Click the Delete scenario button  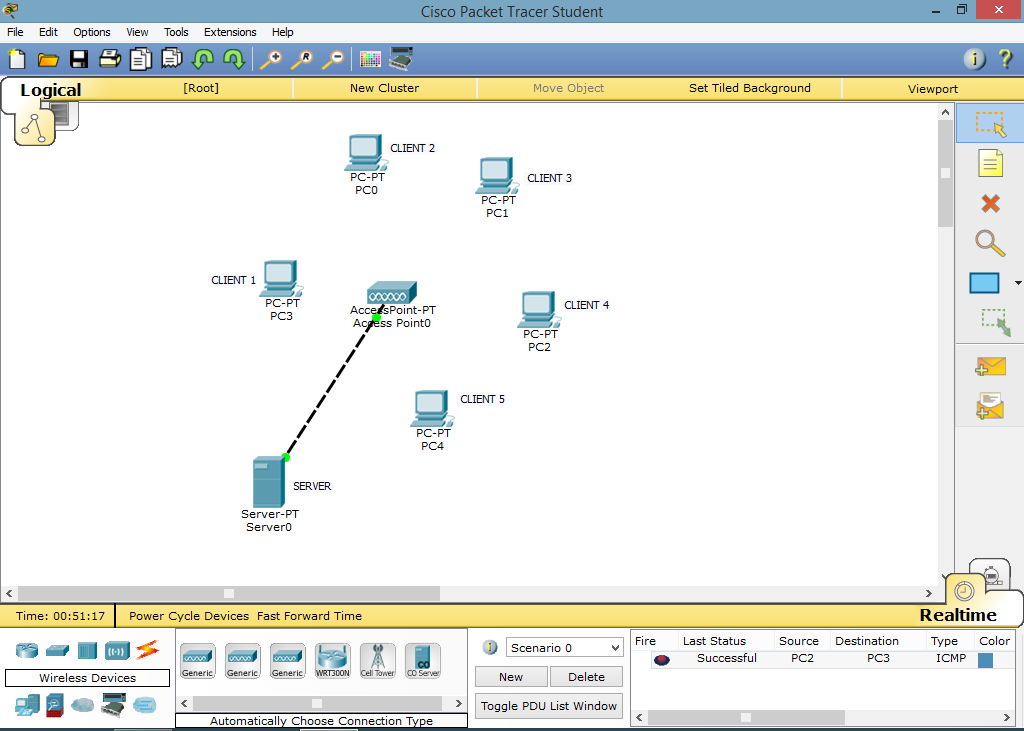(586, 677)
